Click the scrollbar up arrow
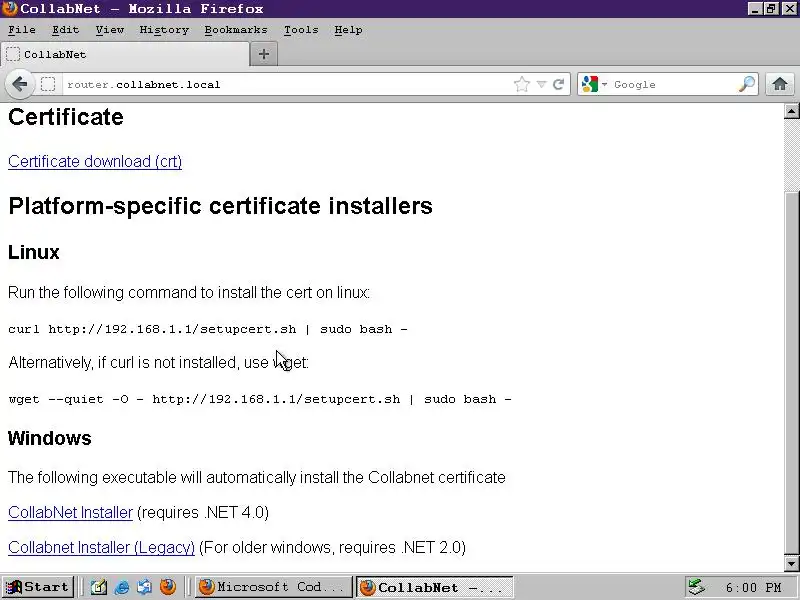 click(791, 111)
